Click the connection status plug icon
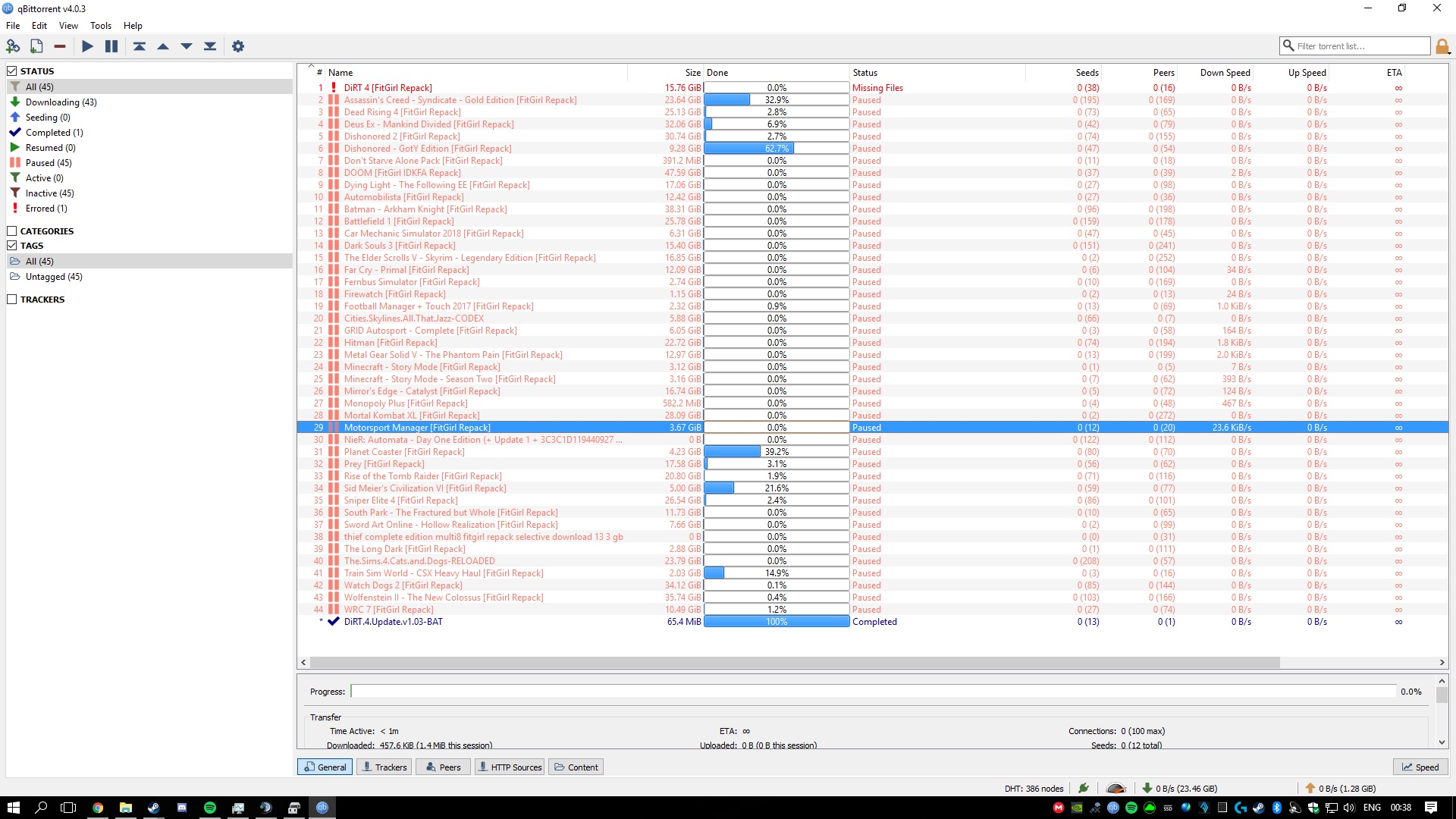Screen dimensions: 1456x819 [1084, 789]
